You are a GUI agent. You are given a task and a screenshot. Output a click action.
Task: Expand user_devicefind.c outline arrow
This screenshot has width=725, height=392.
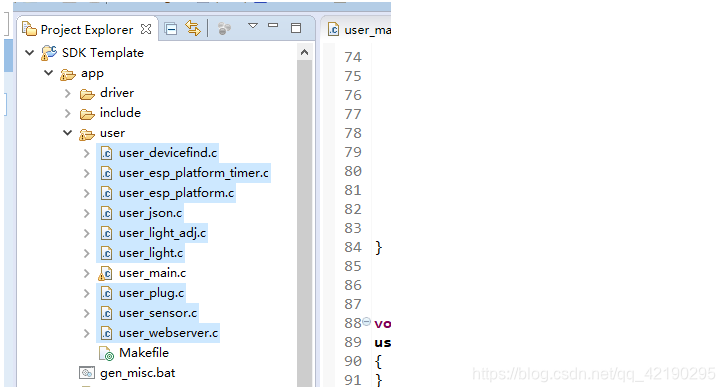(86, 153)
